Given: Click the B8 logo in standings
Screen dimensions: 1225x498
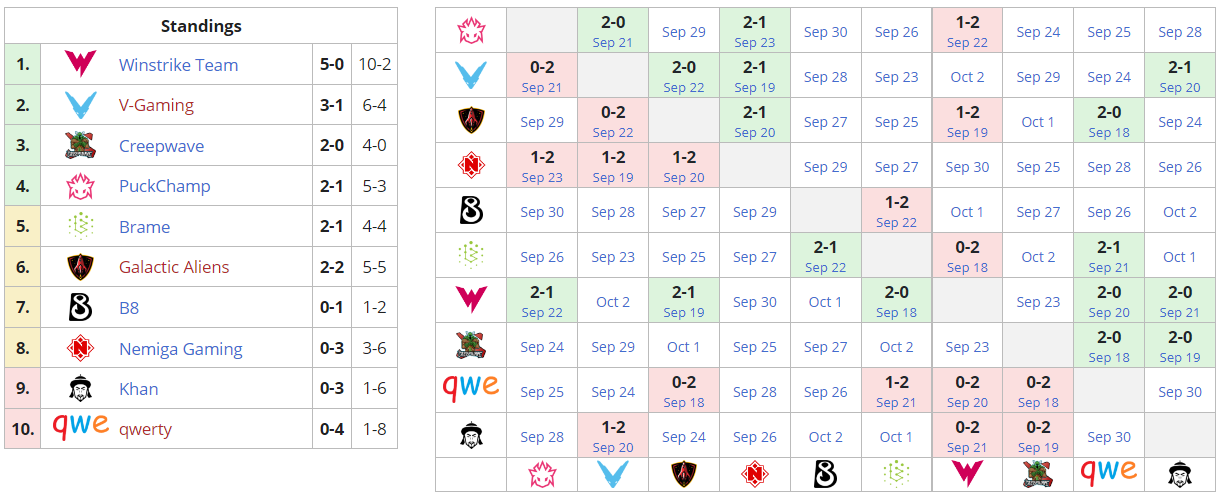Looking at the screenshot, I should click(80, 308).
